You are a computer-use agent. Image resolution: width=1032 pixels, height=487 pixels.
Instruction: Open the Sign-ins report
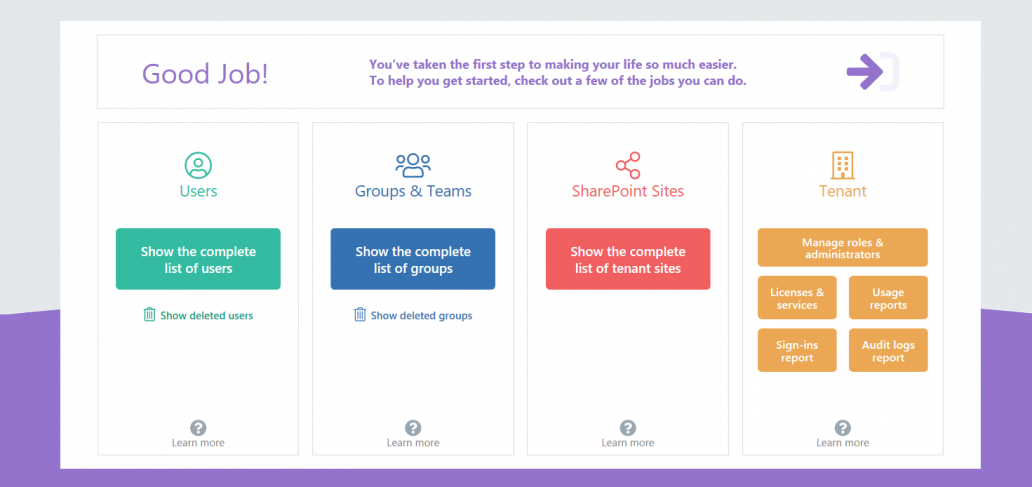click(797, 351)
